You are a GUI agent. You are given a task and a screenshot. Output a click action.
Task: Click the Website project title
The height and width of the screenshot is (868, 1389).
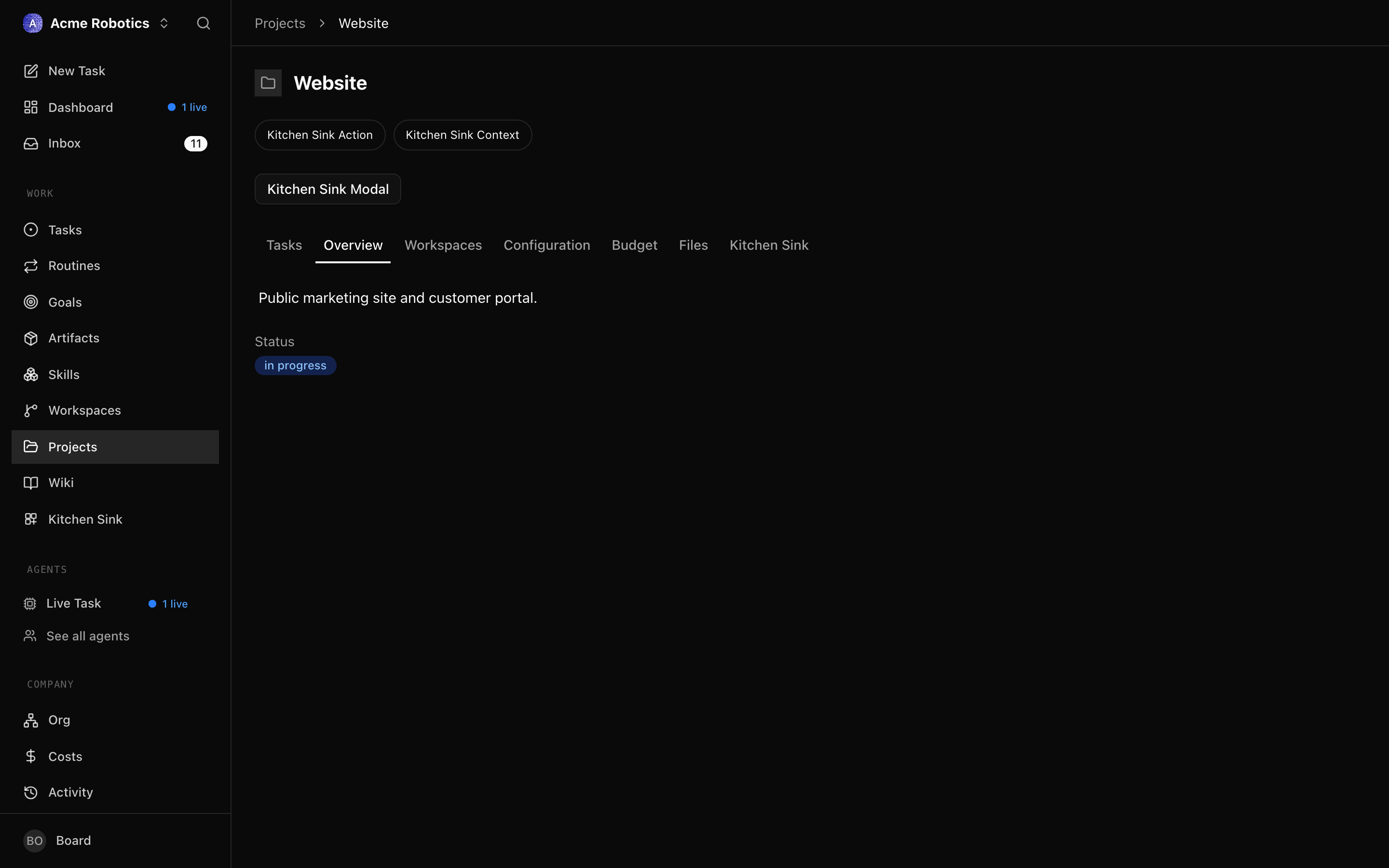pyautogui.click(x=330, y=83)
